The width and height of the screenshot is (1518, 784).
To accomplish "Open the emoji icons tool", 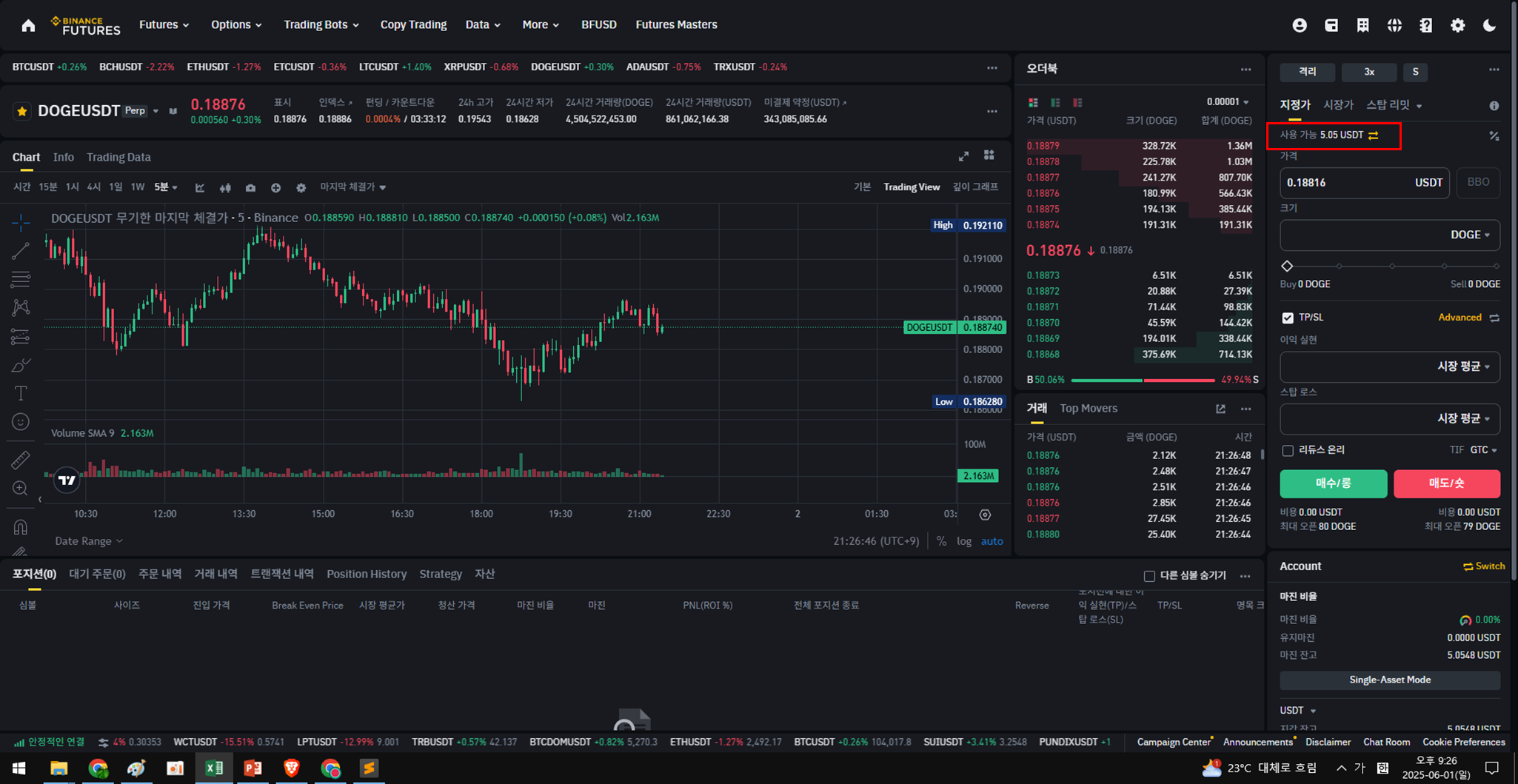I will pos(21,422).
